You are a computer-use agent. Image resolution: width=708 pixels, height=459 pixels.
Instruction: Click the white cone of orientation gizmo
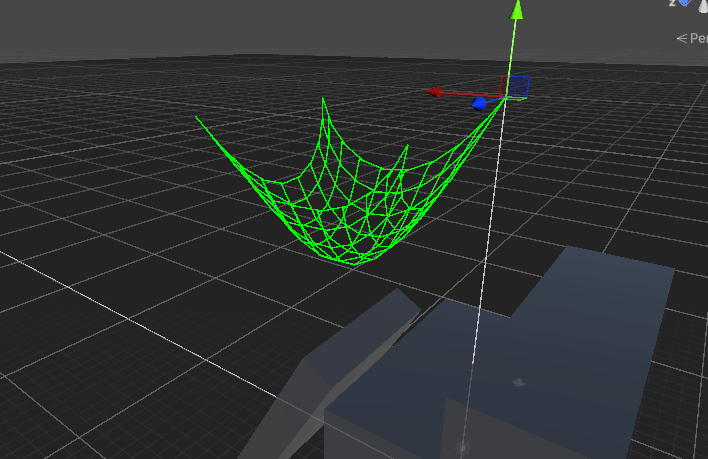click(703, 4)
